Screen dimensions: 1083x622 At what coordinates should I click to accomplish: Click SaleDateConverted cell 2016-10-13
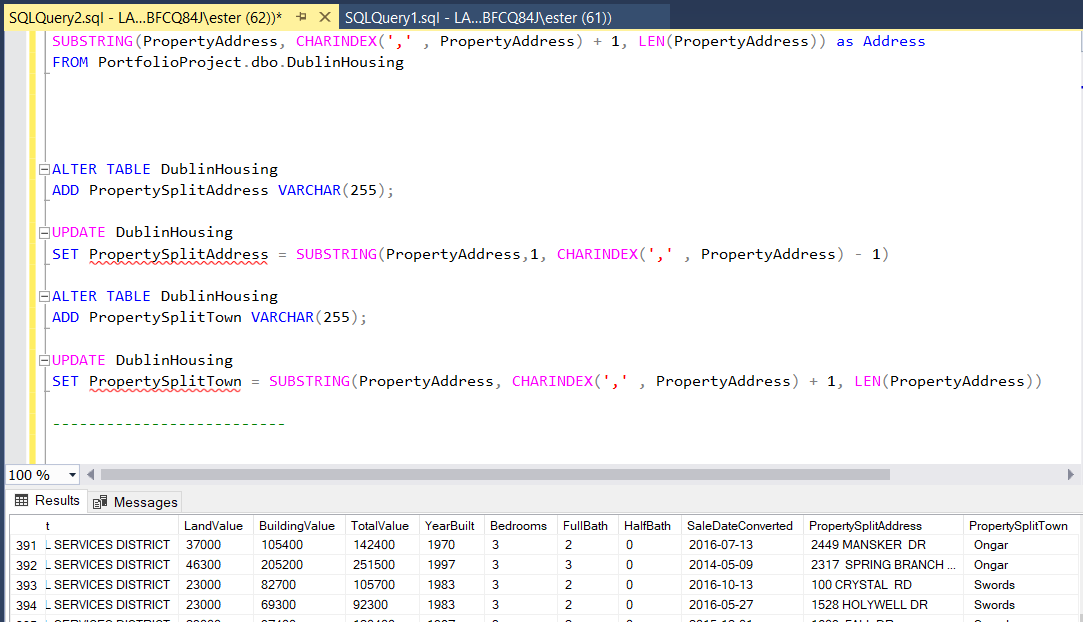(x=742, y=585)
